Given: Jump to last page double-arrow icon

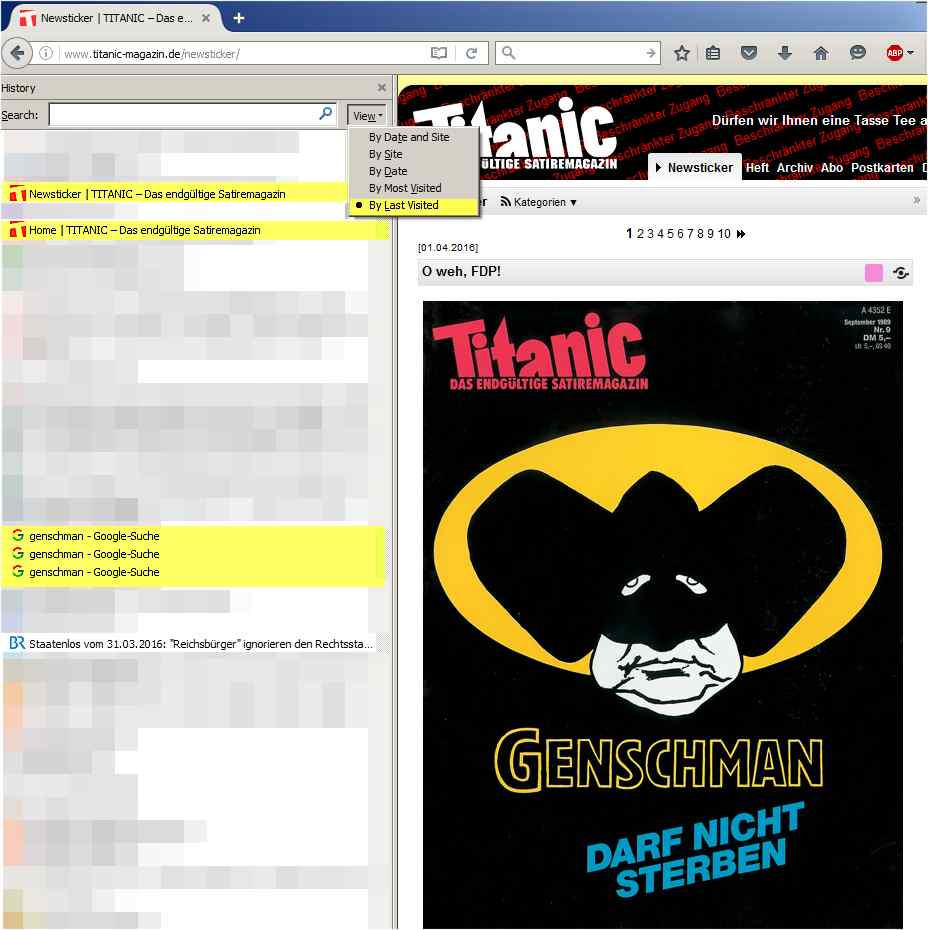Looking at the screenshot, I should pyautogui.click(x=741, y=234).
